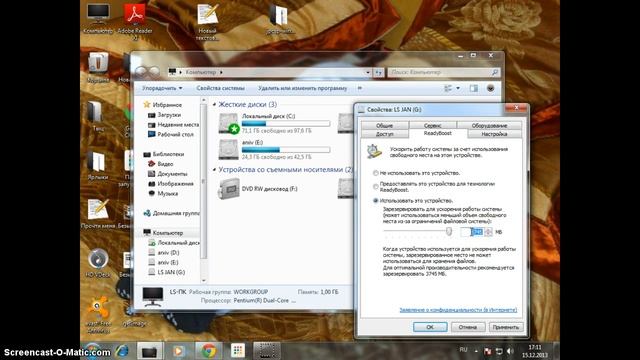
Task: Click the arxiv (E:) usage bar
Action: [286, 150]
